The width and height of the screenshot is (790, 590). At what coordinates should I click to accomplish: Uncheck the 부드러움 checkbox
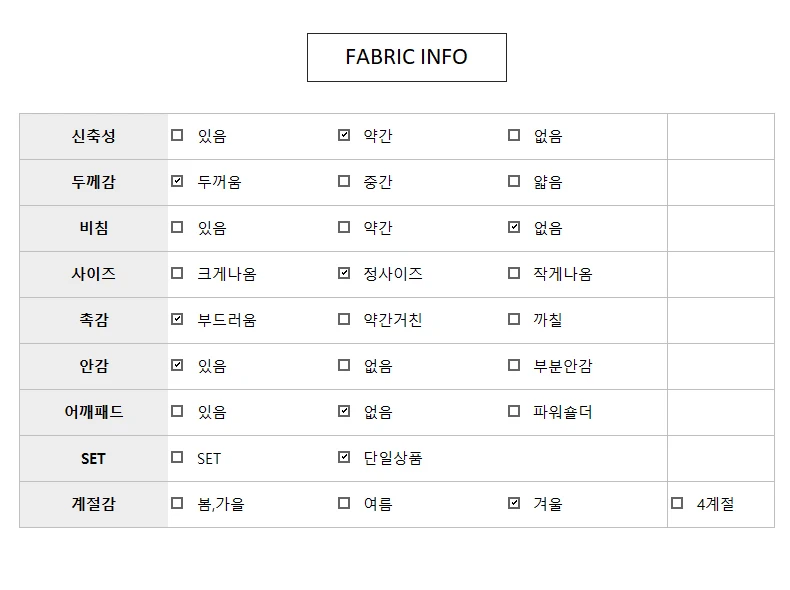pyautogui.click(x=177, y=319)
